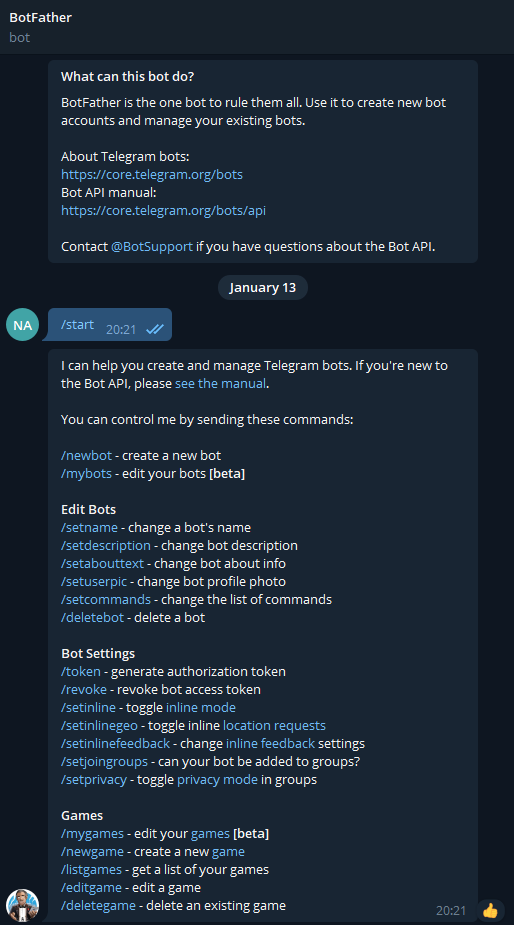This screenshot has width=514, height=925.
Task: Click the thumbs up reaction emoji
Action: 490,910
